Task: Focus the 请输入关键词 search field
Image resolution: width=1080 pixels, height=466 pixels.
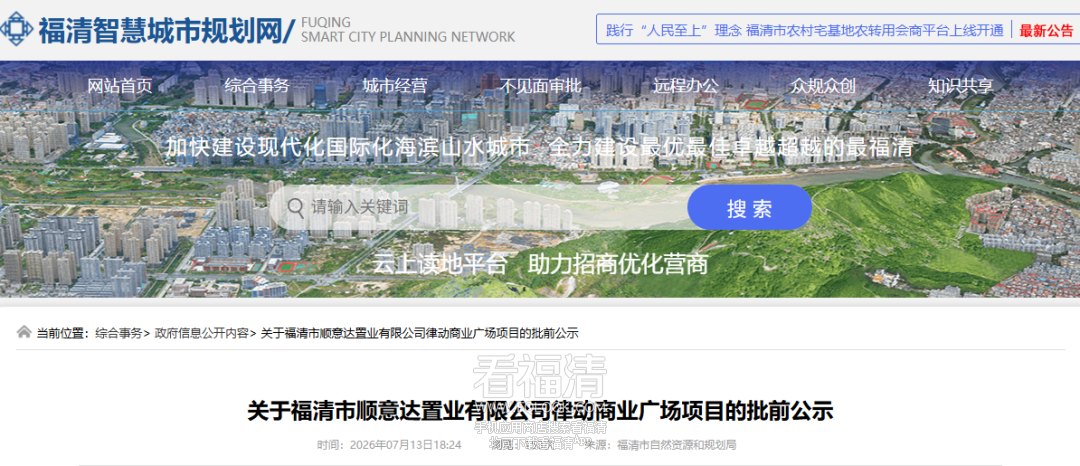Action: pos(479,207)
